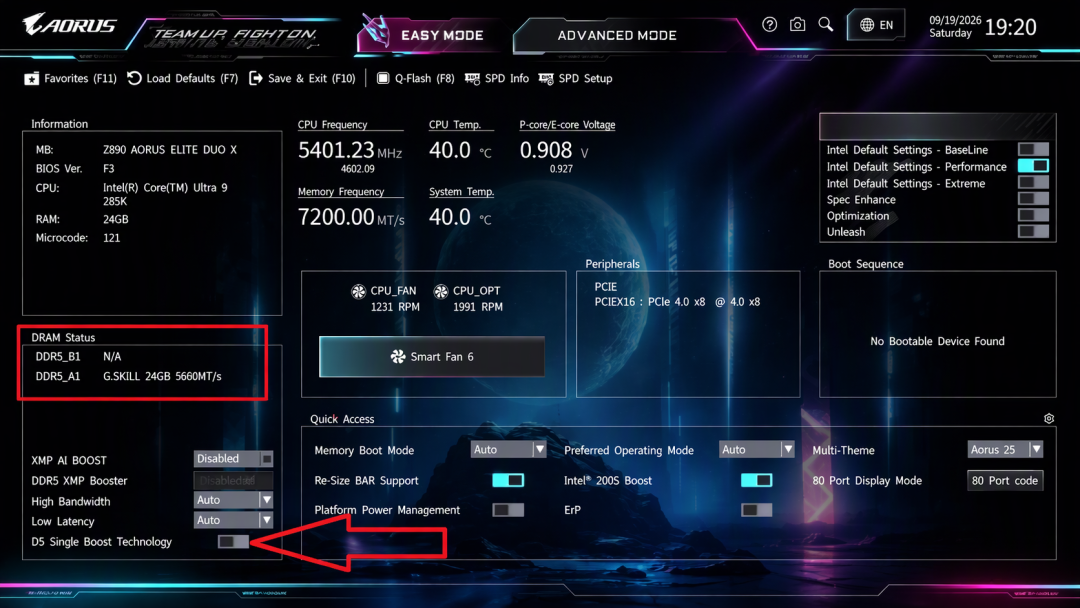Click the CPU_OPT fan icon
This screenshot has height=608, width=1080.
click(x=441, y=291)
